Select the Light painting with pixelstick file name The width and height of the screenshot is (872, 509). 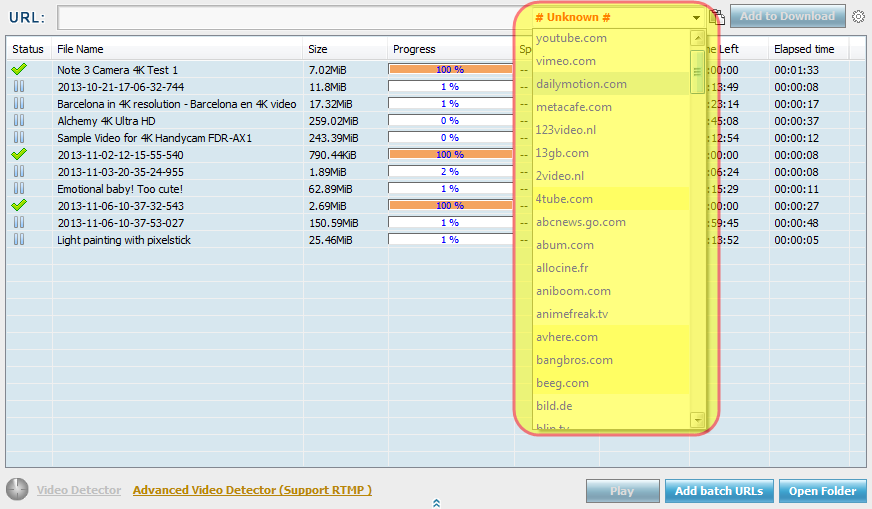(x=124, y=240)
